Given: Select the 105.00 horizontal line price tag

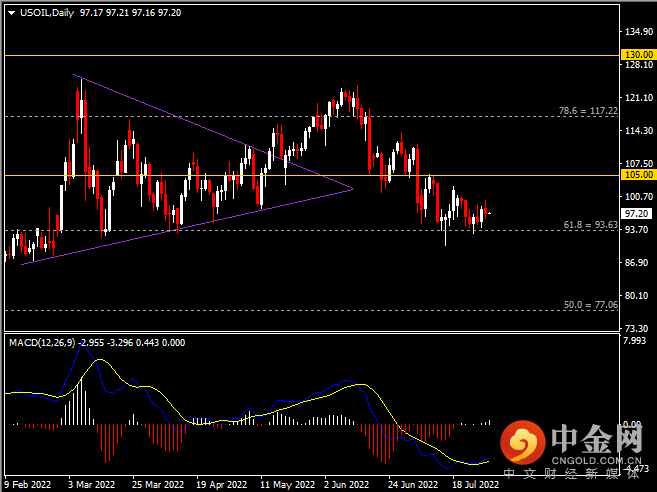Looking at the screenshot, I should click(x=637, y=174).
